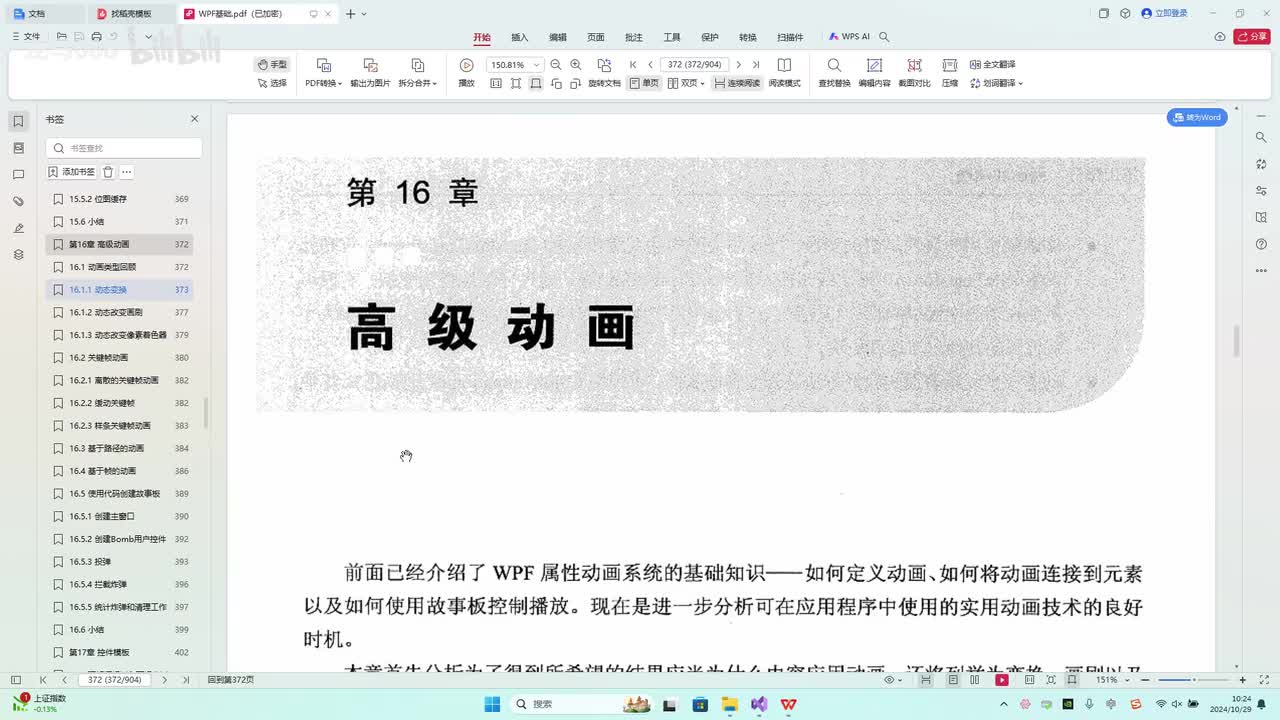Click 转为Word convert button

point(1197,117)
